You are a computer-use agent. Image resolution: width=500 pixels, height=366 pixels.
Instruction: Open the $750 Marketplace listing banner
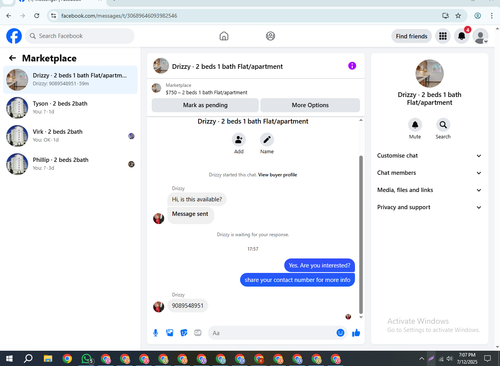[256, 89]
